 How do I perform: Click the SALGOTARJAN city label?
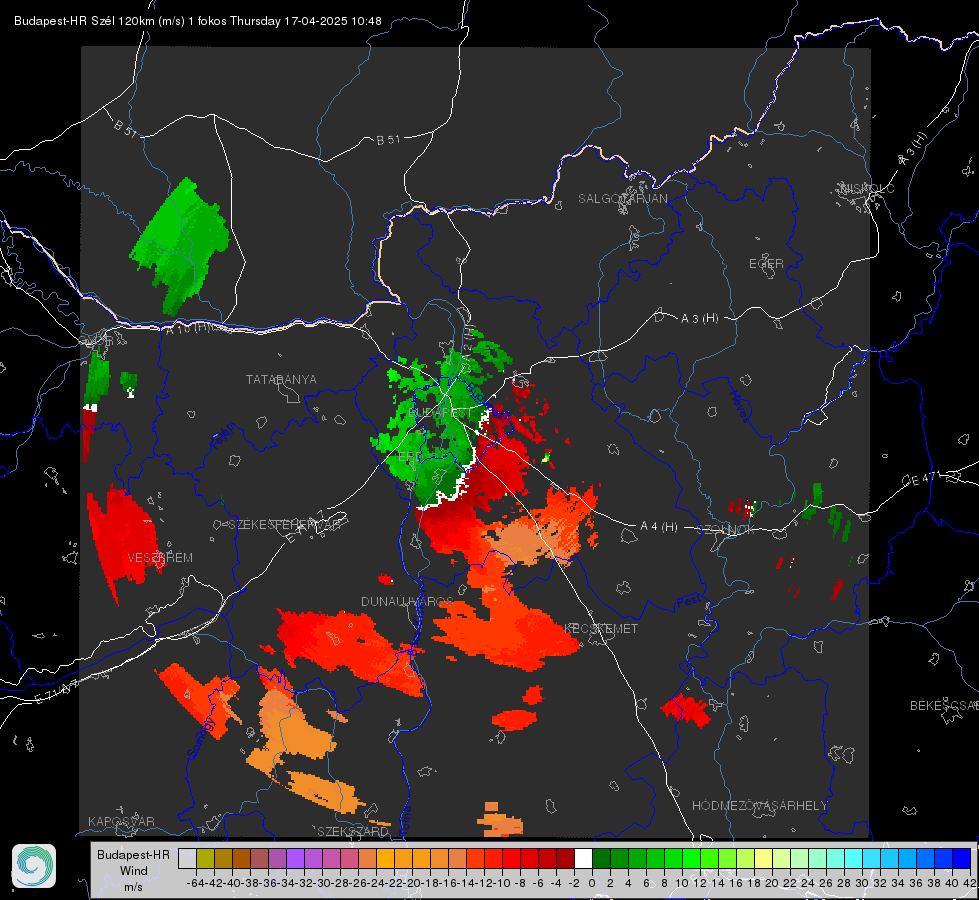(622, 199)
